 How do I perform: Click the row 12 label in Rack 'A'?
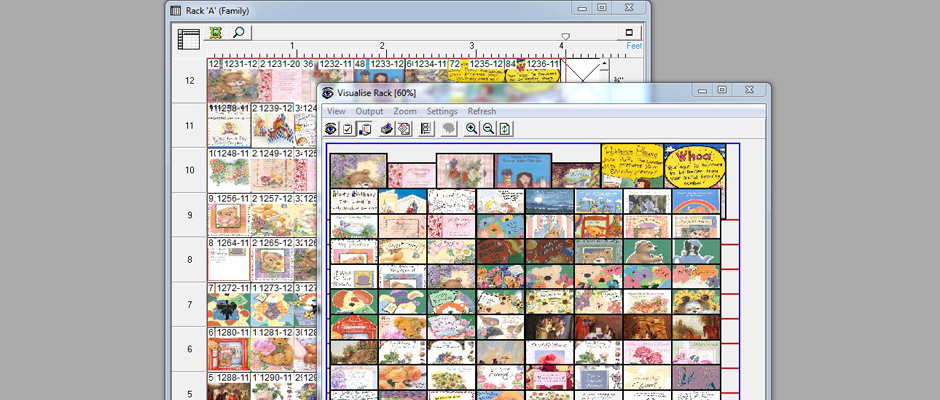(189, 80)
